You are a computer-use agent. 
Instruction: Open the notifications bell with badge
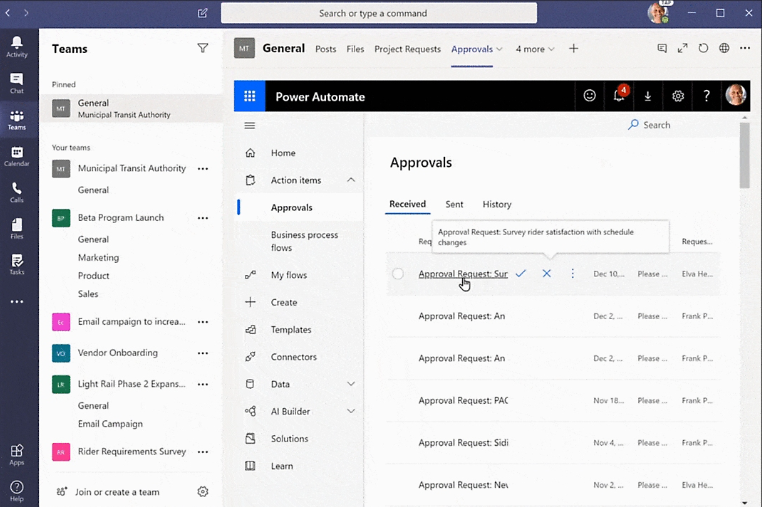pyautogui.click(x=619, y=96)
